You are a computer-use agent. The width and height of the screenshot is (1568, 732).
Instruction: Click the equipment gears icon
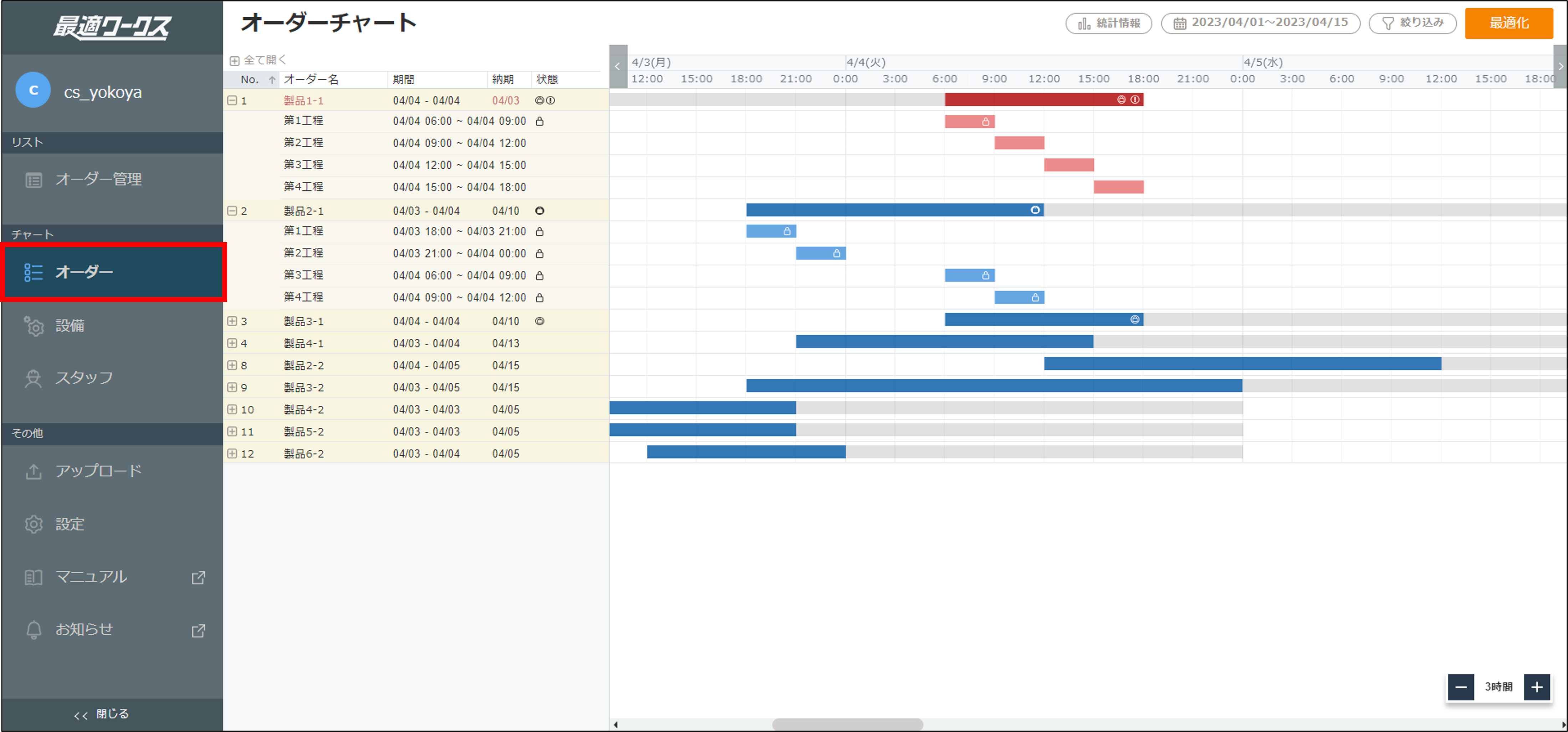34,326
